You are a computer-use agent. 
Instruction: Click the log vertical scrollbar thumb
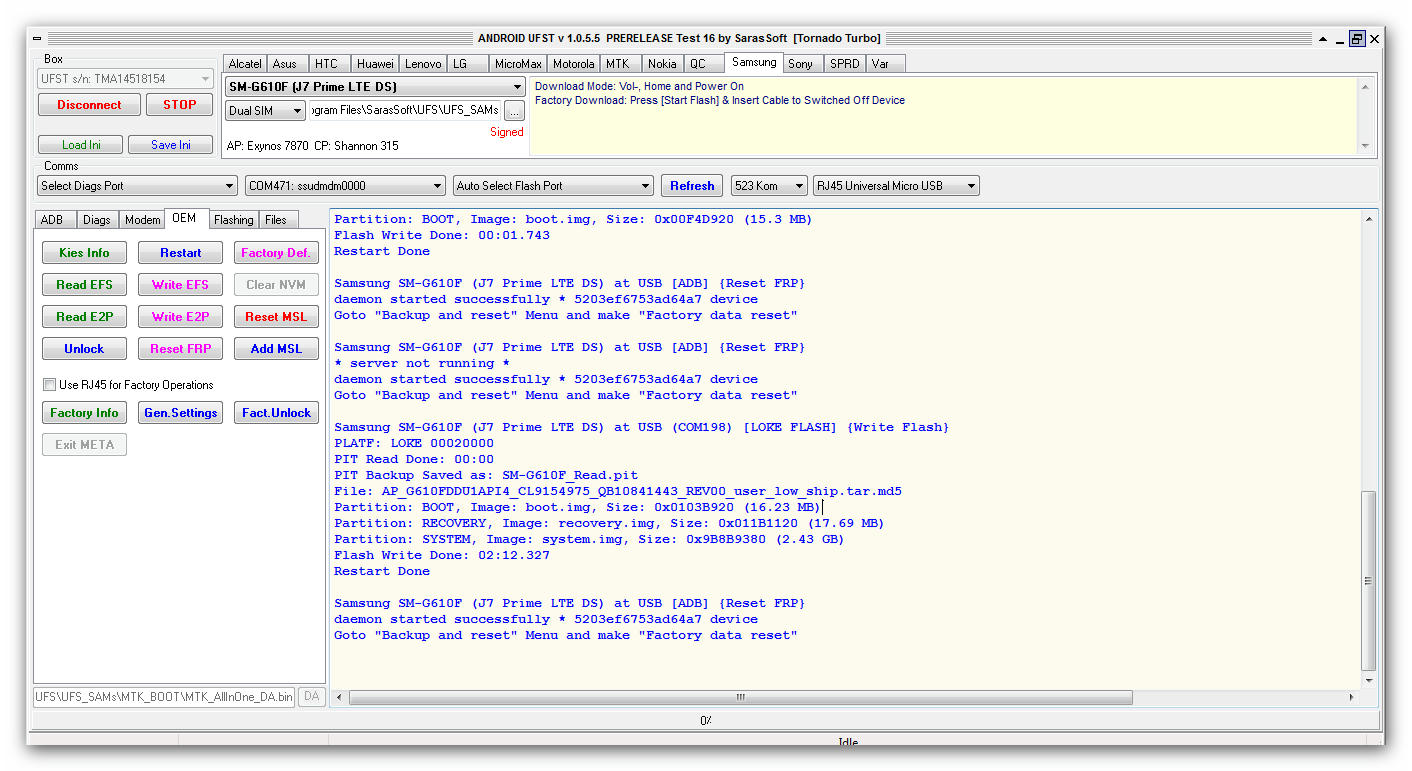click(1369, 581)
